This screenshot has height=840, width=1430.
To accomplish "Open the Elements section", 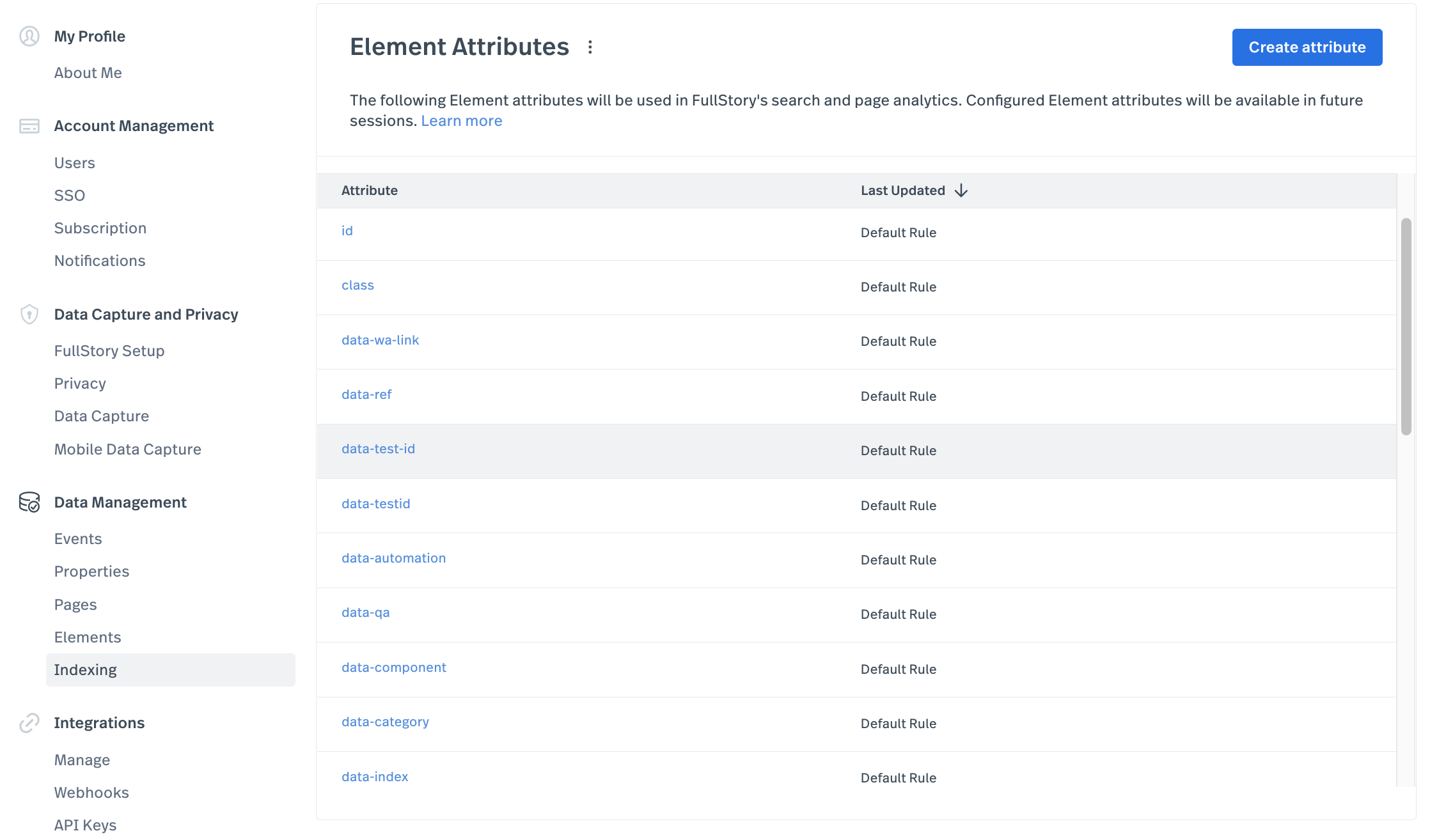I will click(88, 637).
